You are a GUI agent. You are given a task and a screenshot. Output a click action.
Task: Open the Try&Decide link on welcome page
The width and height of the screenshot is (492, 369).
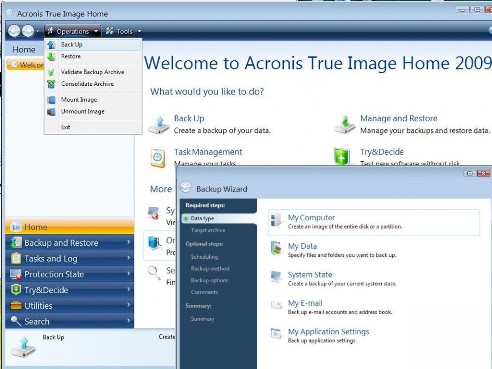pos(382,152)
